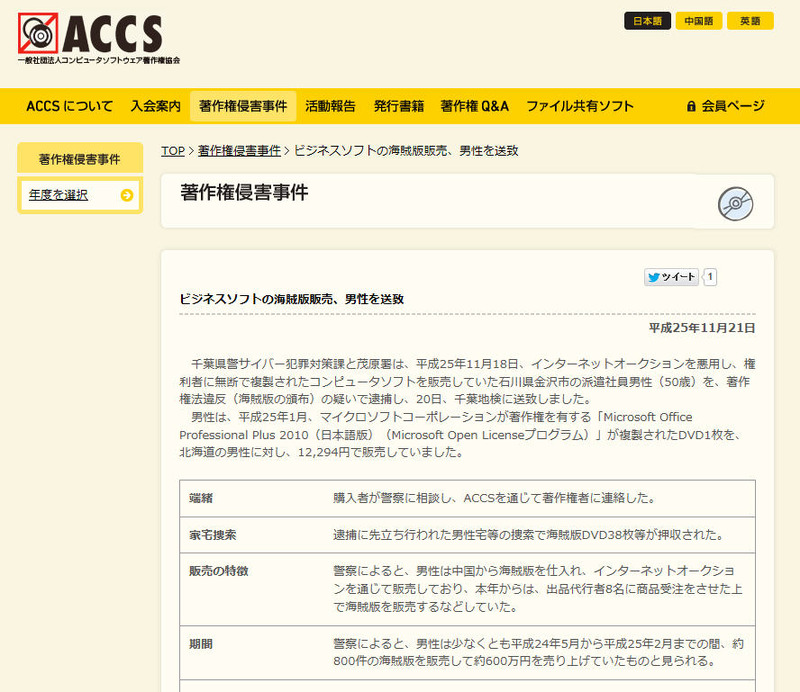
Task: Open the 入会案内 menu item
Action: point(155,106)
